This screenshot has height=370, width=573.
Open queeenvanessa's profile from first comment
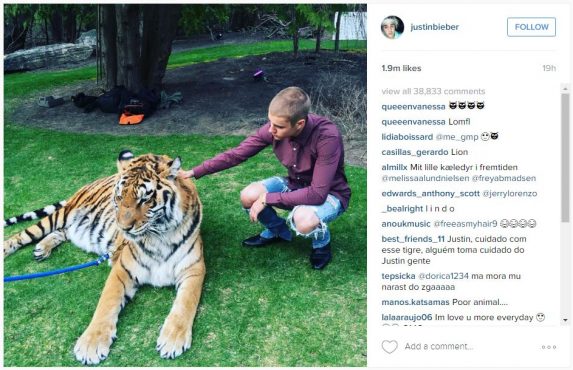[x=413, y=106]
